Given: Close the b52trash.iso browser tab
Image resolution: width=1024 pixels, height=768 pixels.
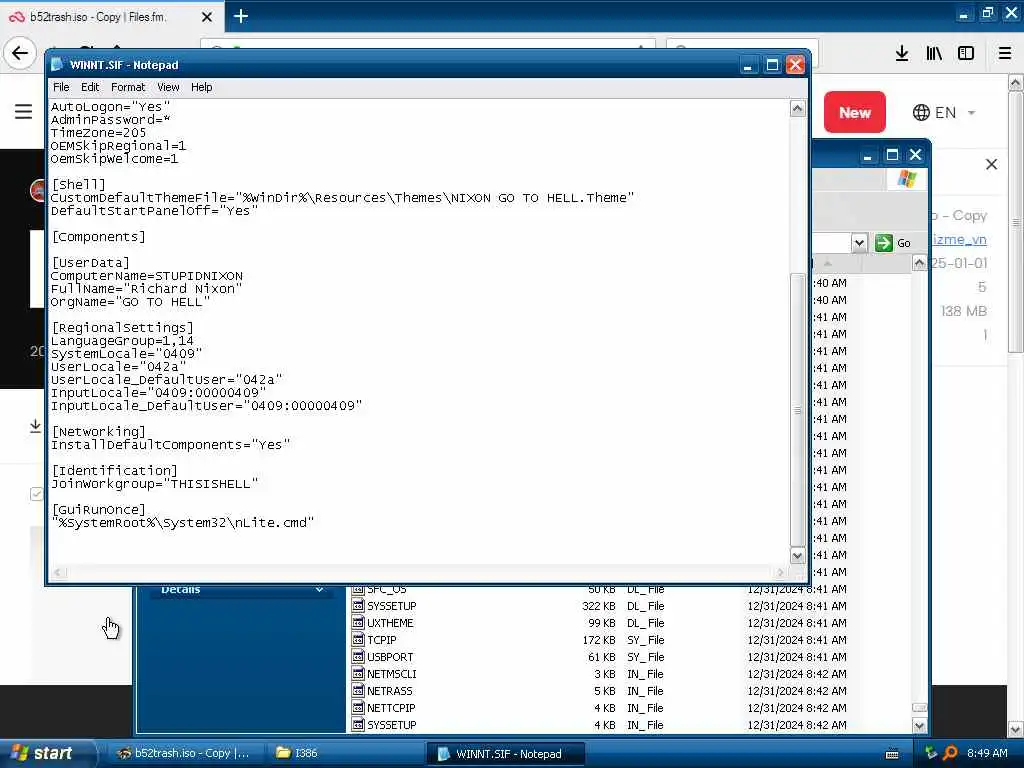Looking at the screenshot, I should 206,17.
